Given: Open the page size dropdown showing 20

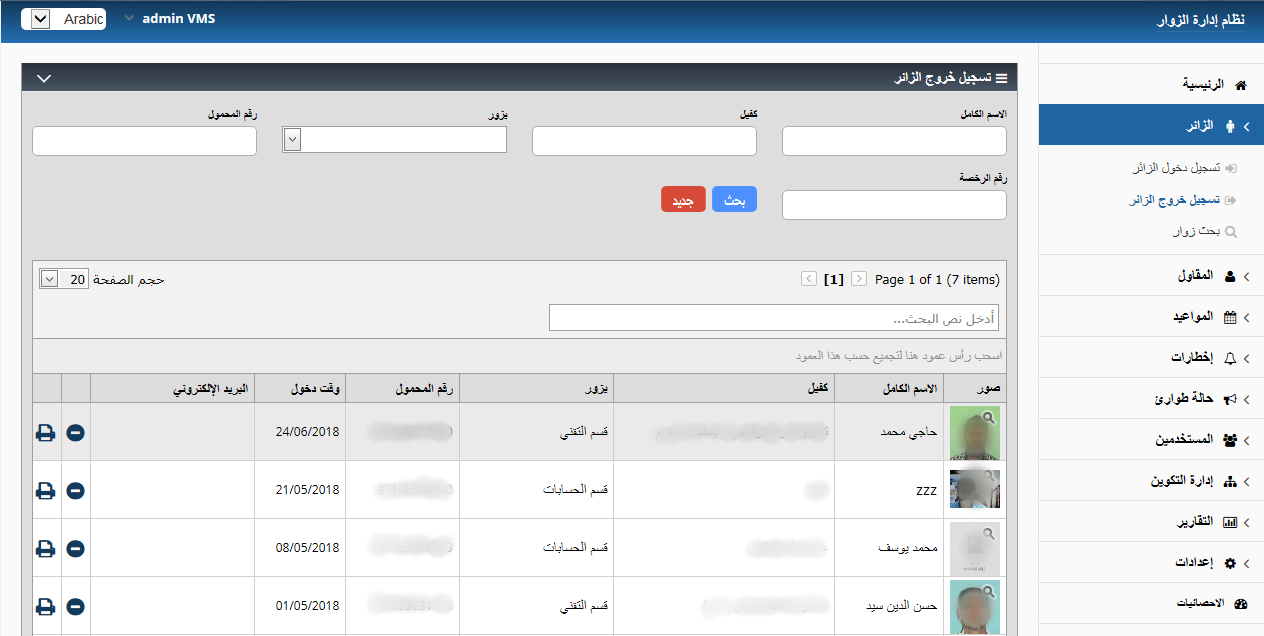Looking at the screenshot, I should coord(49,278).
